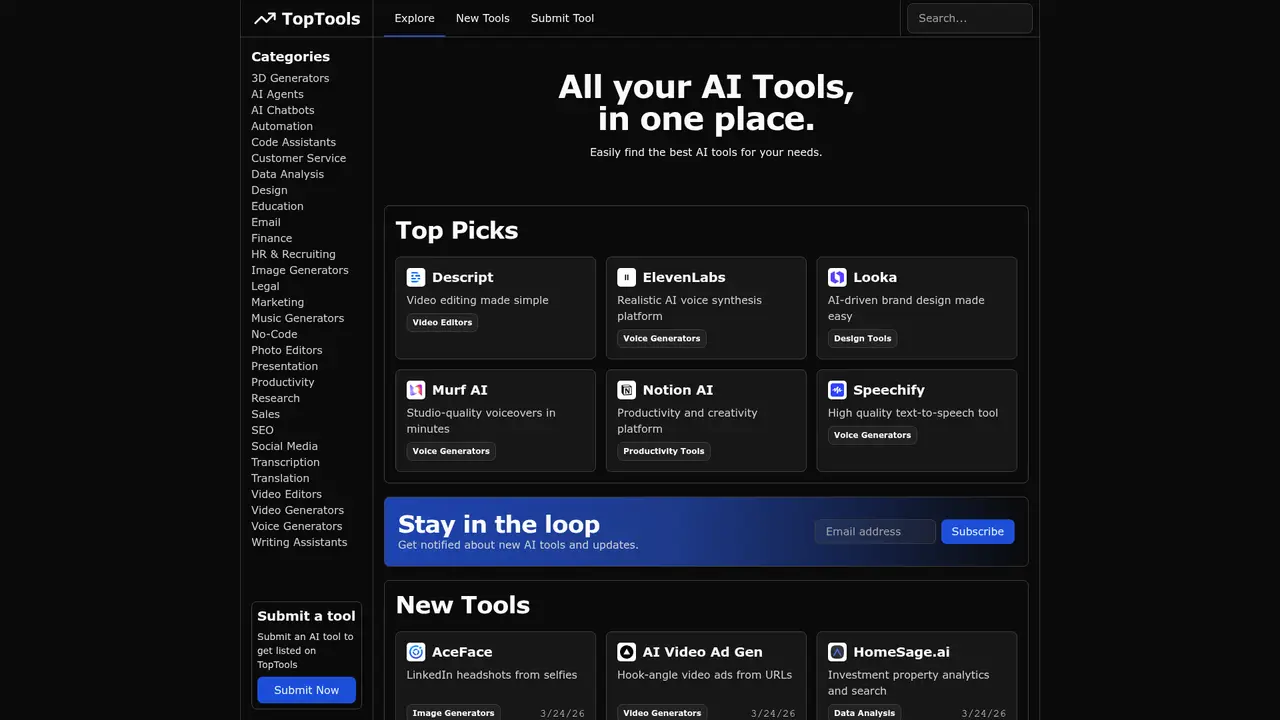Focus the Search input field
The height and width of the screenshot is (720, 1280).
tap(969, 18)
